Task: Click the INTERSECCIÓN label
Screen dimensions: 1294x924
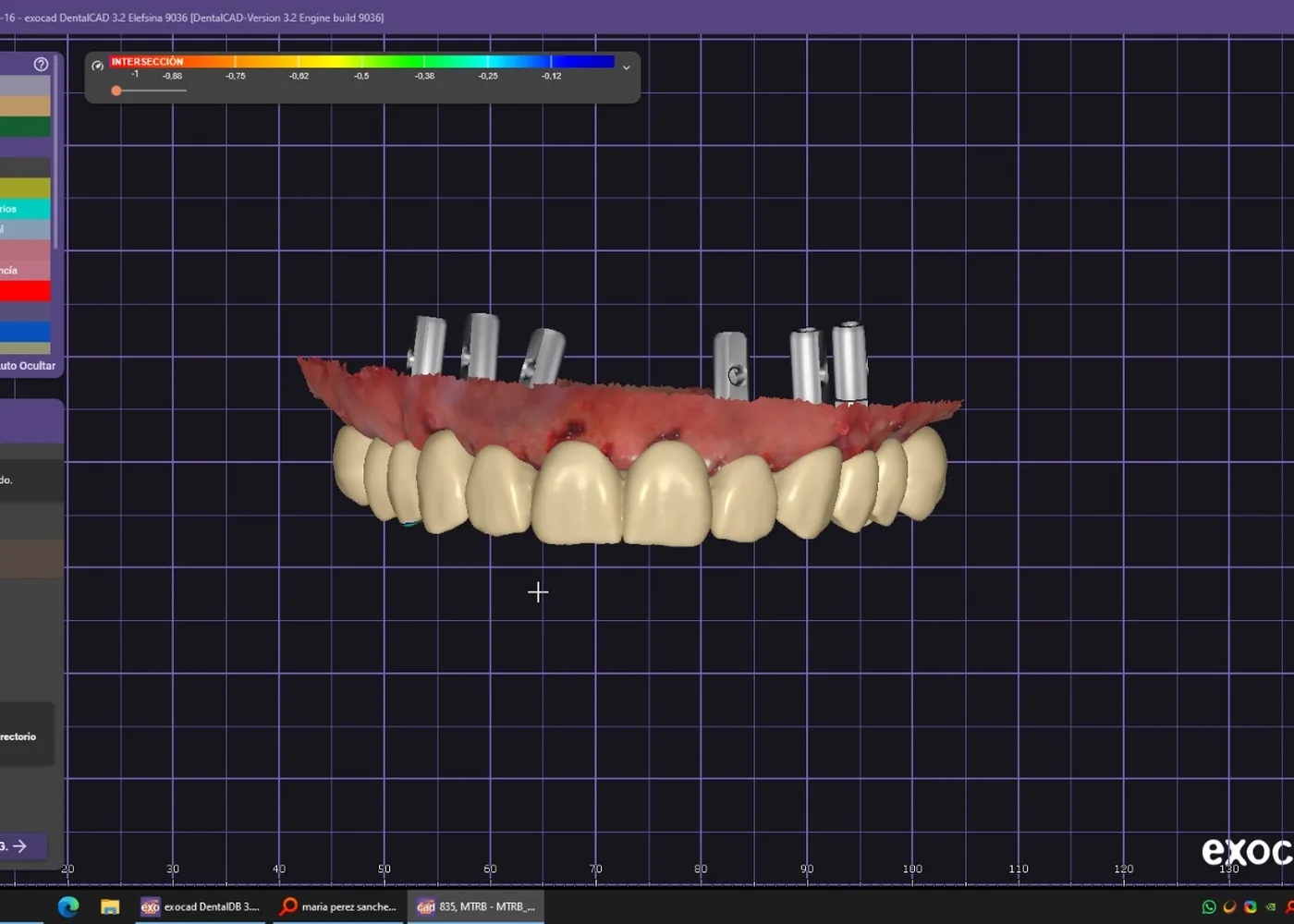Action: click(147, 62)
